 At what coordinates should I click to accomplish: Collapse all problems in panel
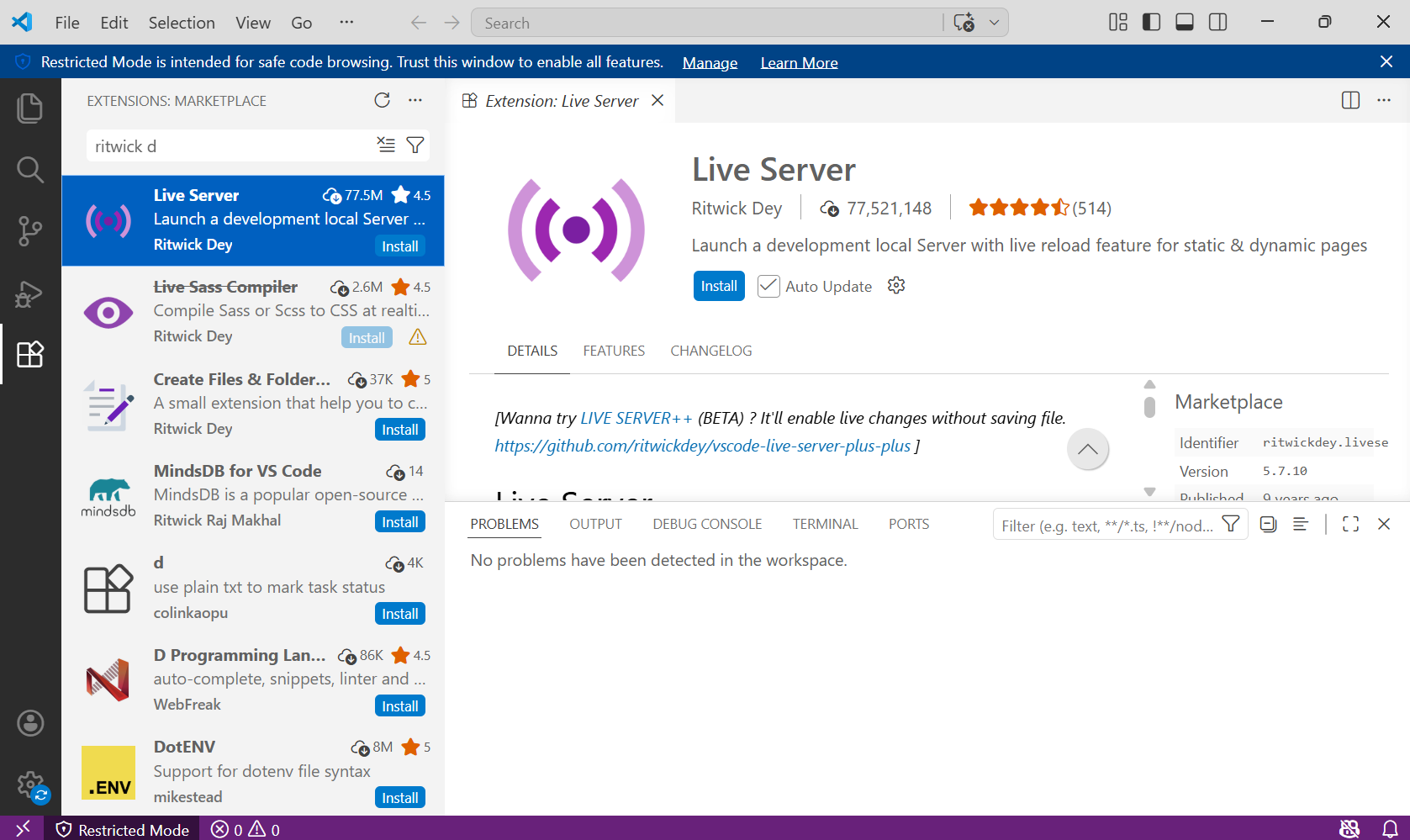(x=1268, y=524)
